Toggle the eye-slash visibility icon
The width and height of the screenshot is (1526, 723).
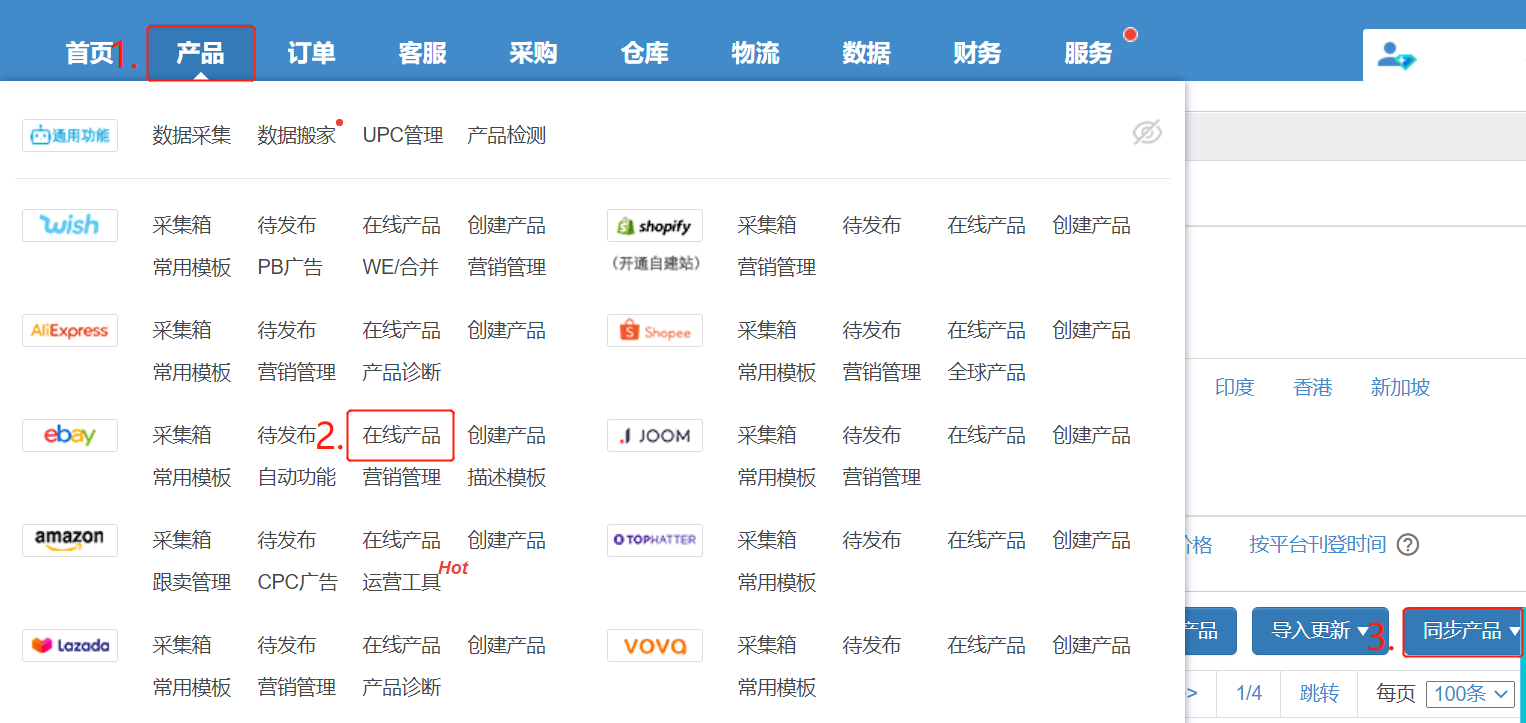click(1147, 133)
